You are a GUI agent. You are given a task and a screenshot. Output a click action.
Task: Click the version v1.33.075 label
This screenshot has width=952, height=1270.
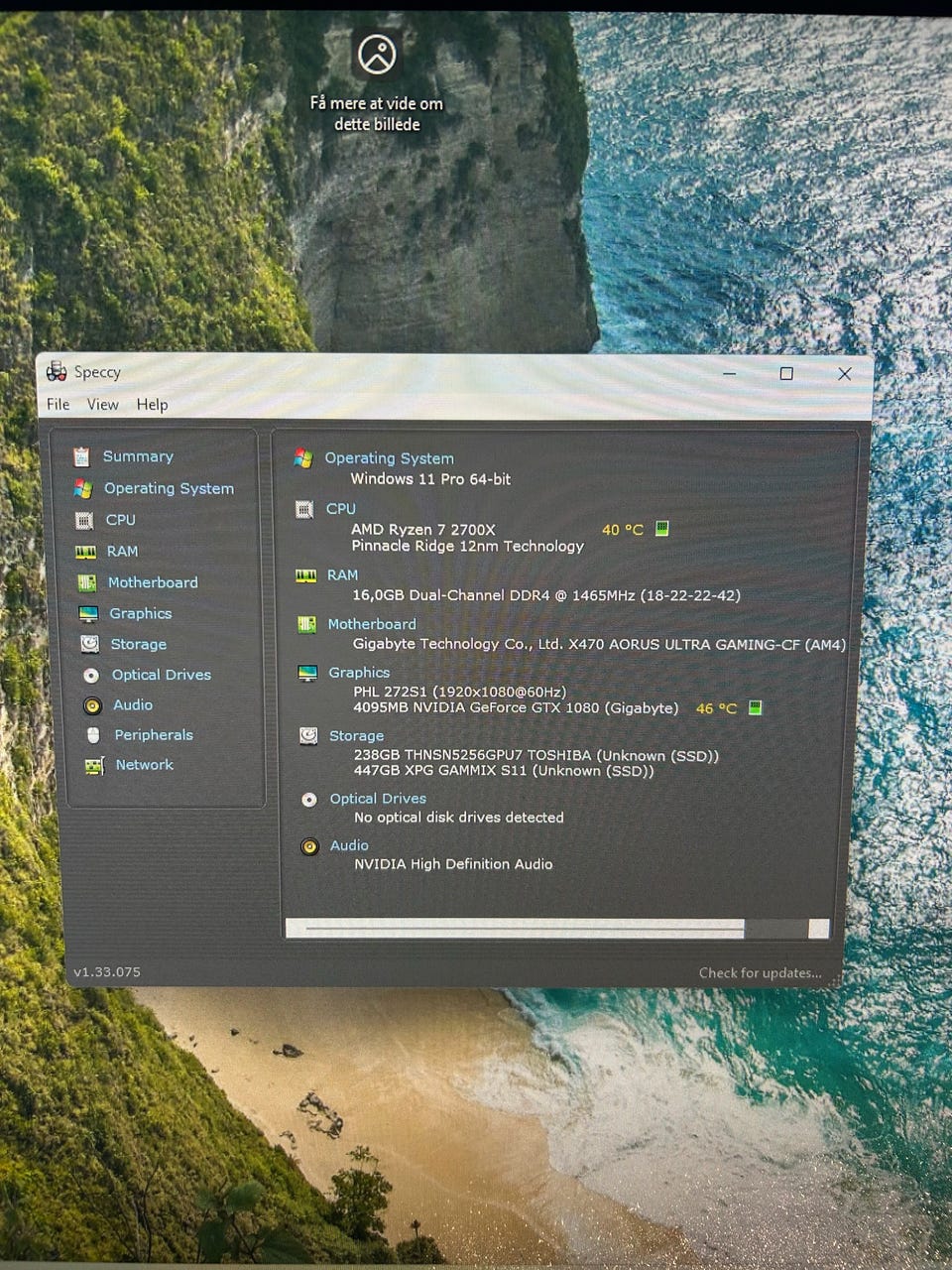107,972
